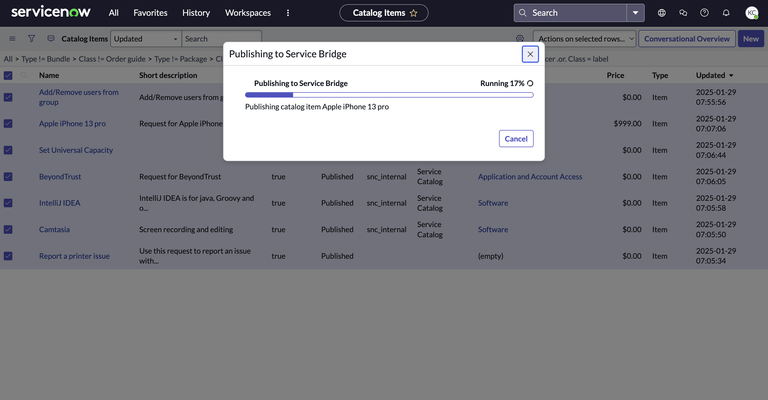
Task: Open the KC user avatar menu
Action: click(752, 13)
